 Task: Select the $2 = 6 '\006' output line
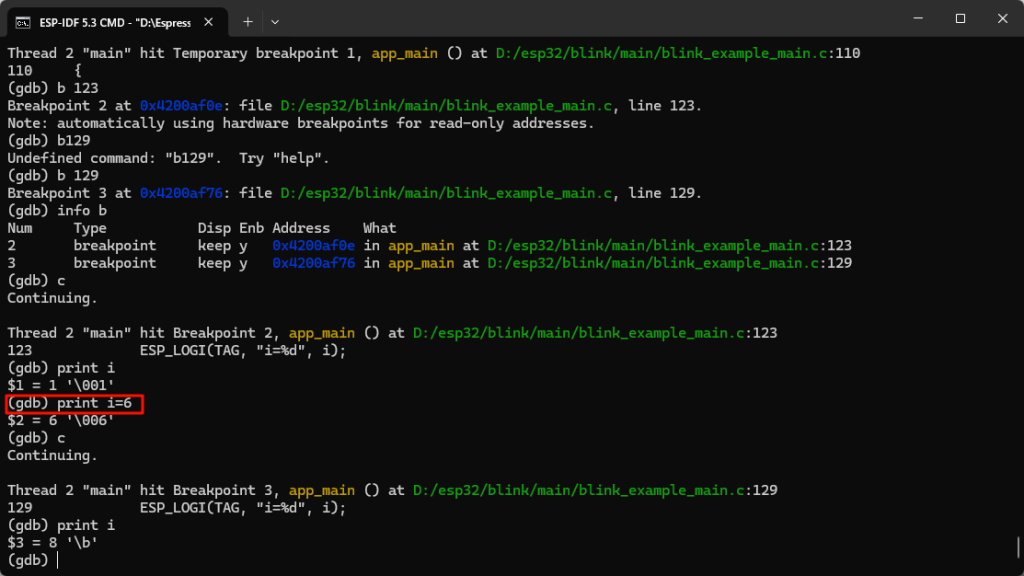point(60,419)
